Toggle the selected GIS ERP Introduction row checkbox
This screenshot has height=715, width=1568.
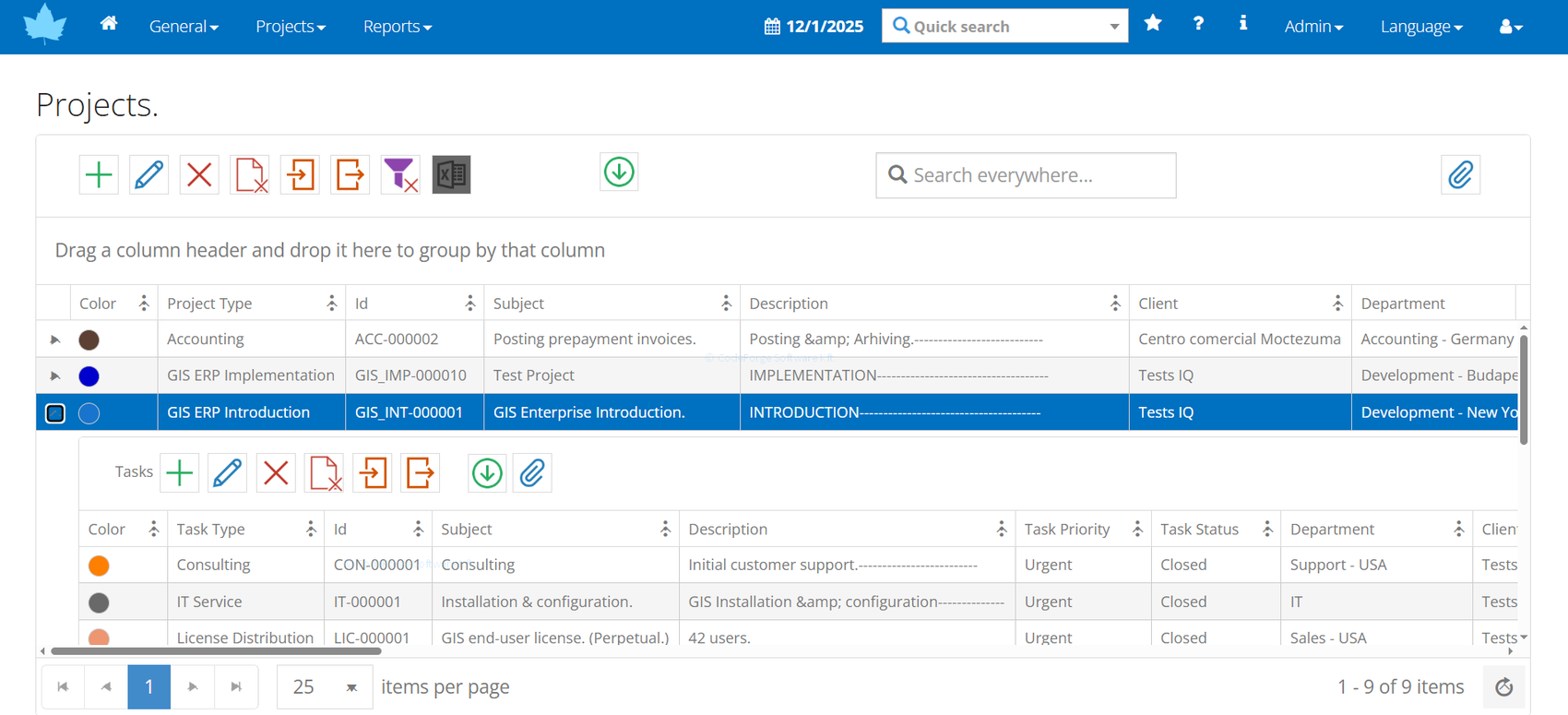pyautogui.click(x=55, y=413)
